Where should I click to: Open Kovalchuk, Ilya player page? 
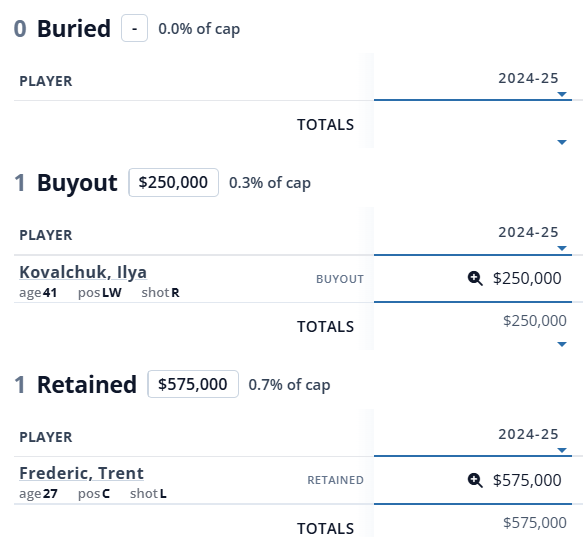click(83, 272)
